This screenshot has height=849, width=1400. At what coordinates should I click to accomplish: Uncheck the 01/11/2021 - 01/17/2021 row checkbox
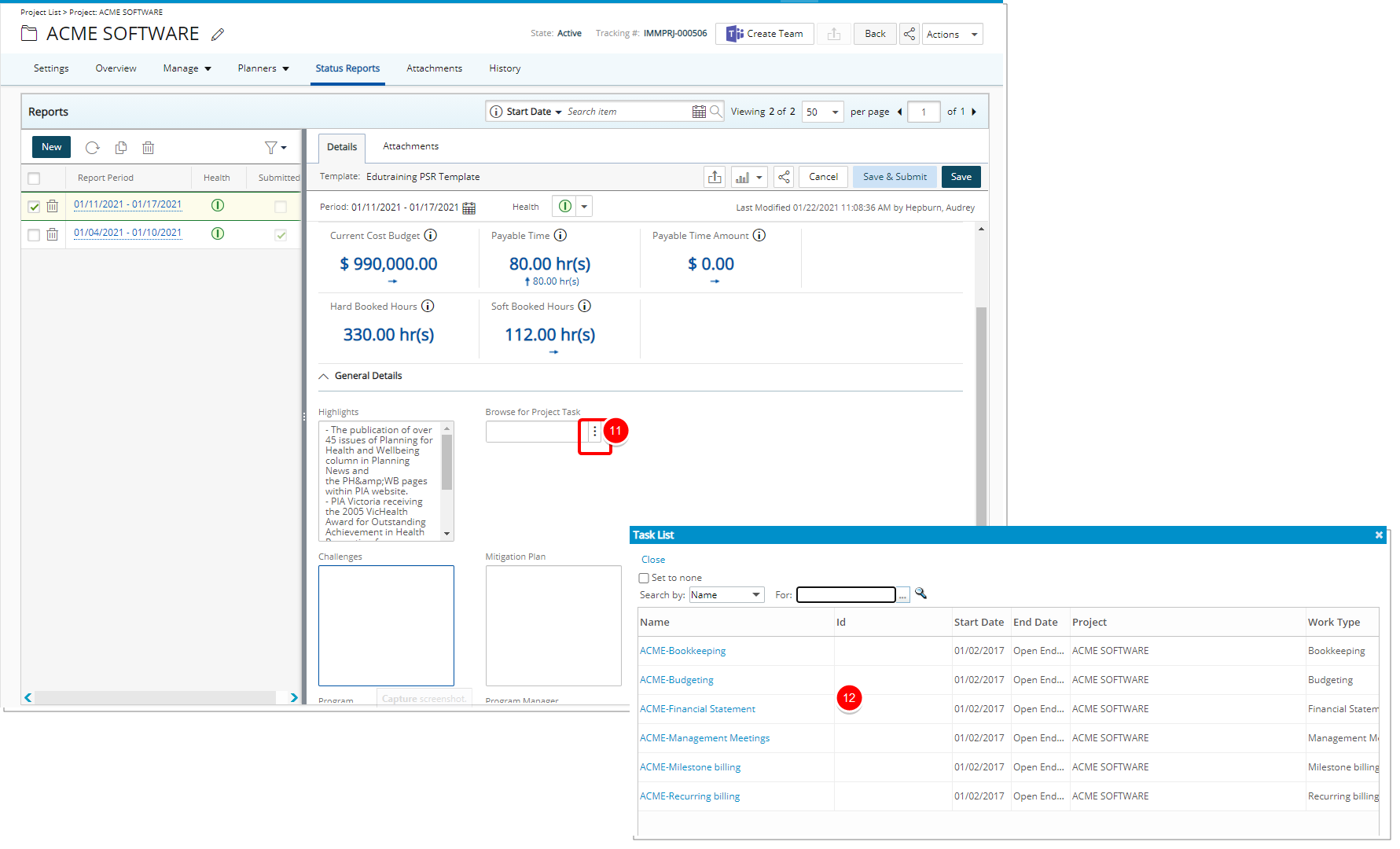tap(34, 207)
